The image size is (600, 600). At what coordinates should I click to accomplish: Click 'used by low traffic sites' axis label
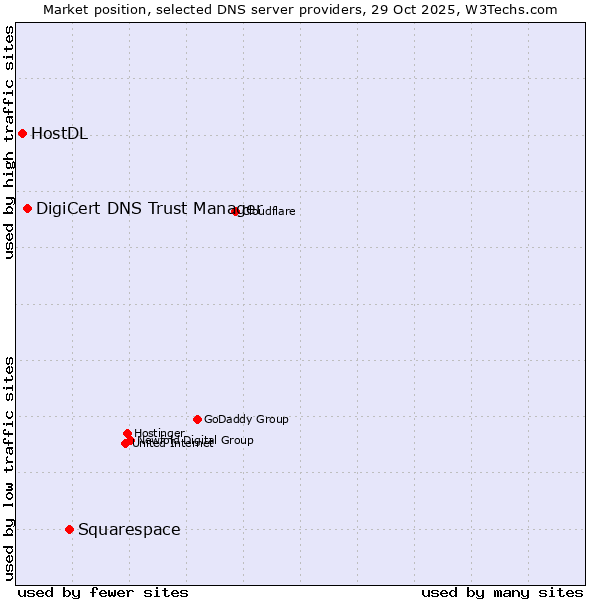pyautogui.click(x=9, y=468)
